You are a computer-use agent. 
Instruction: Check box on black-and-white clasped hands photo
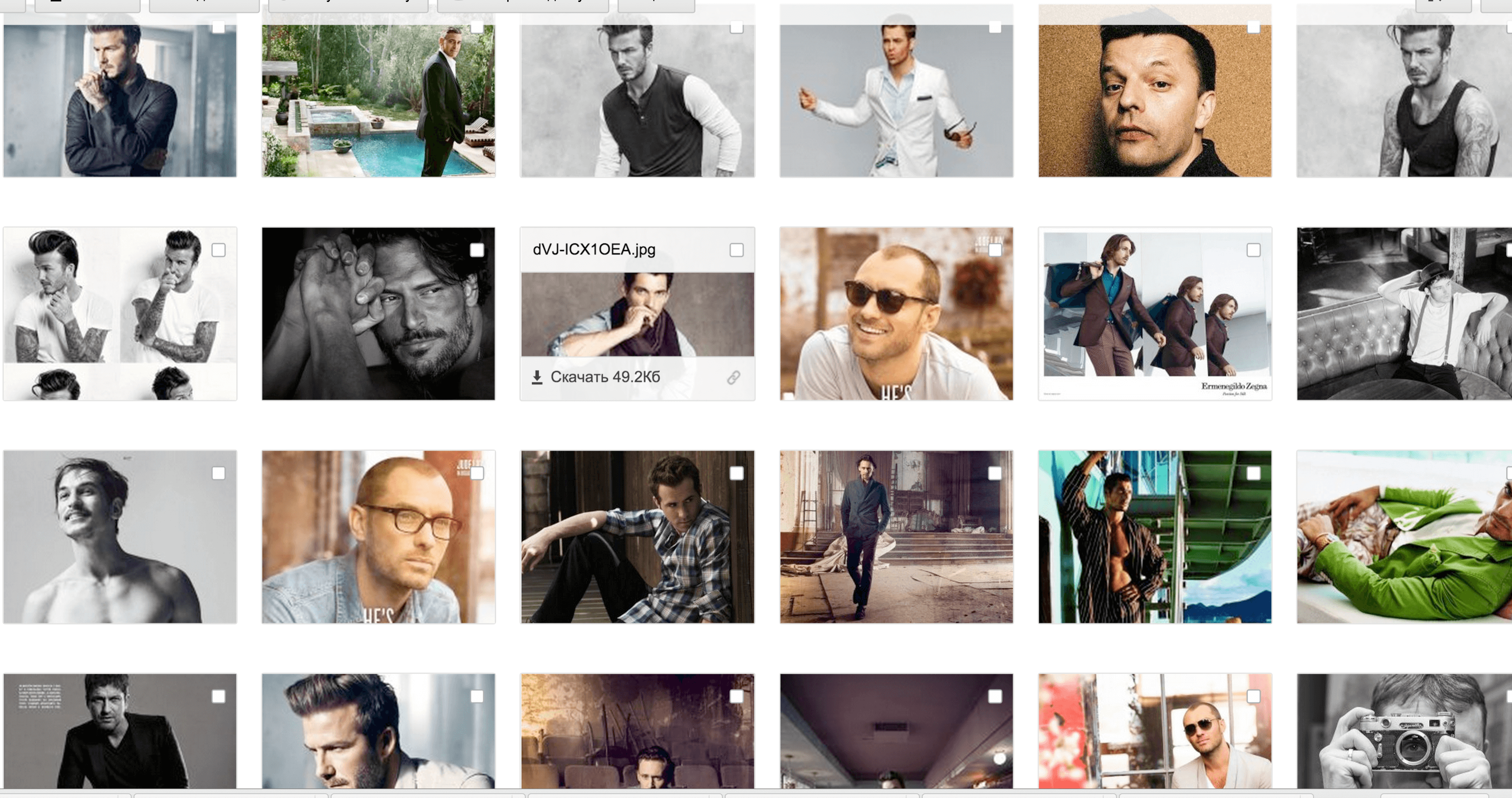(x=477, y=250)
